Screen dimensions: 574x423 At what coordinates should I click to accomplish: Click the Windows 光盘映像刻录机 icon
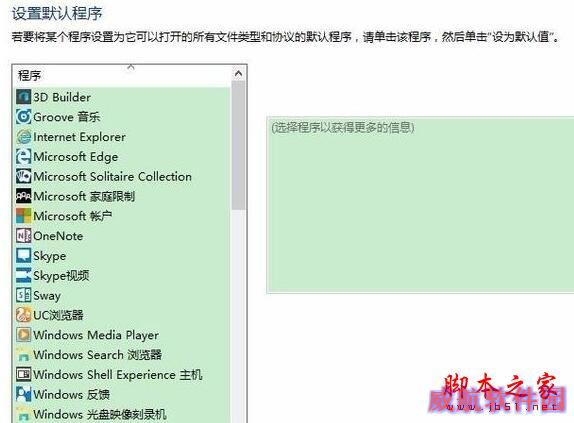point(23,414)
